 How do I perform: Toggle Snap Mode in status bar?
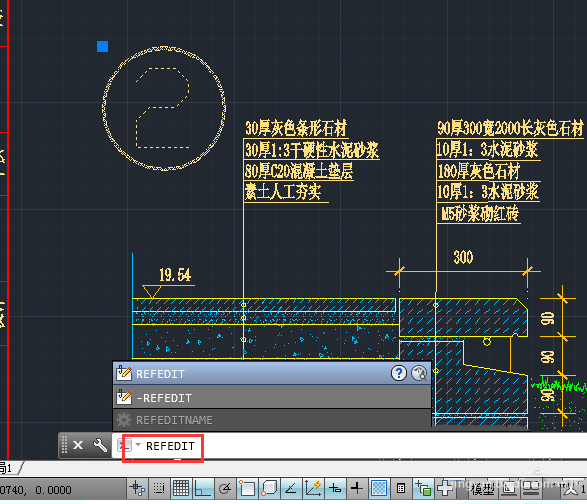[x=159, y=488]
